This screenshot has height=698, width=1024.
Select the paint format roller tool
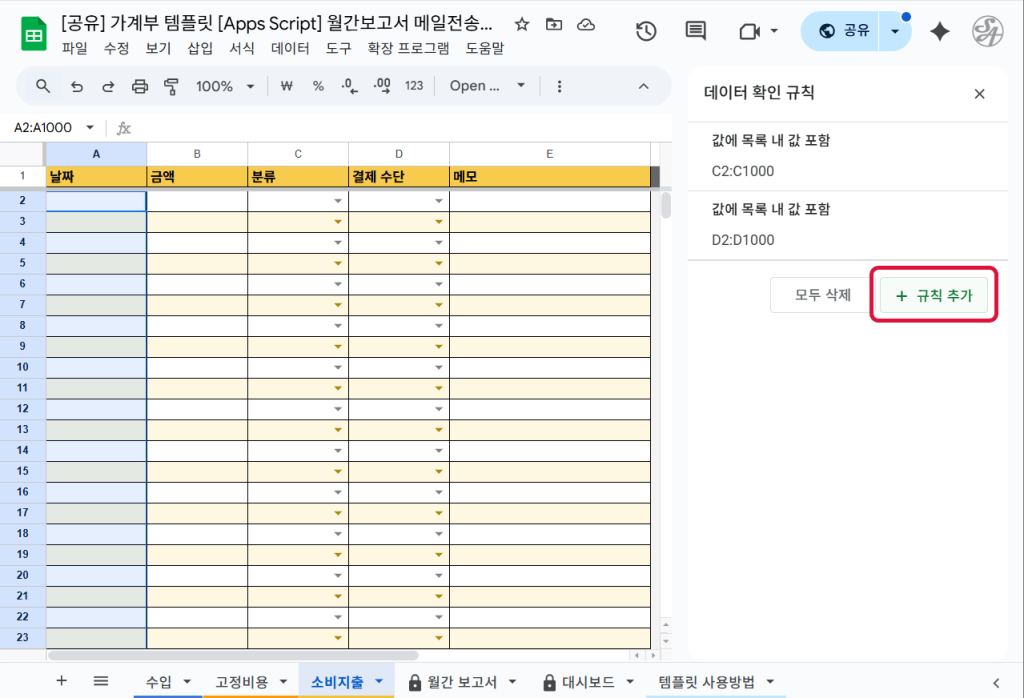point(171,86)
